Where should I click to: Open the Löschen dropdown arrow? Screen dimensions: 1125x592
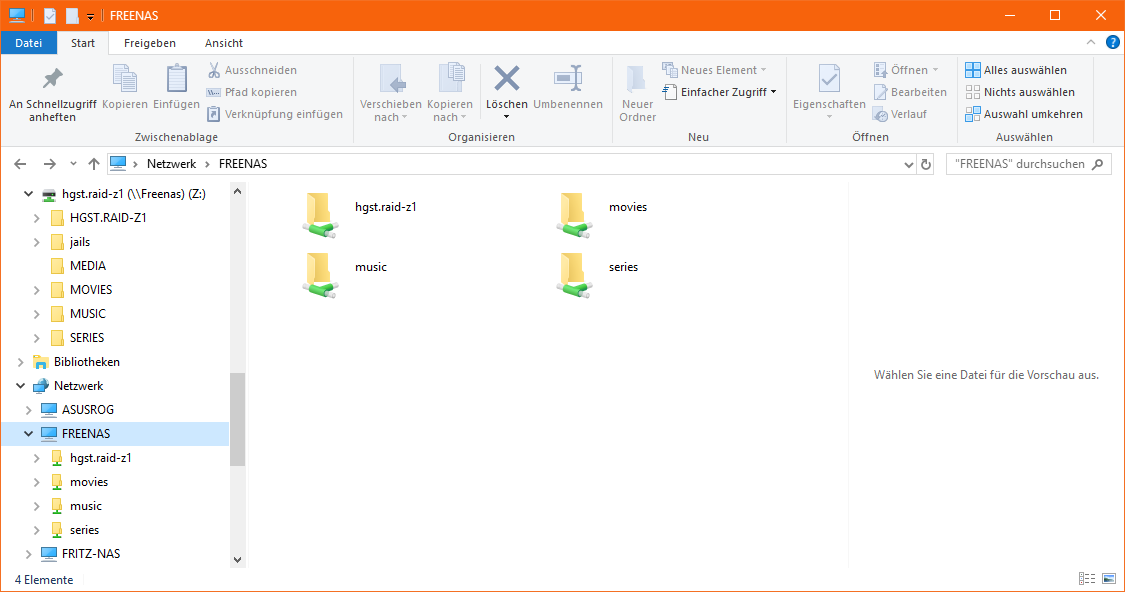point(507,117)
